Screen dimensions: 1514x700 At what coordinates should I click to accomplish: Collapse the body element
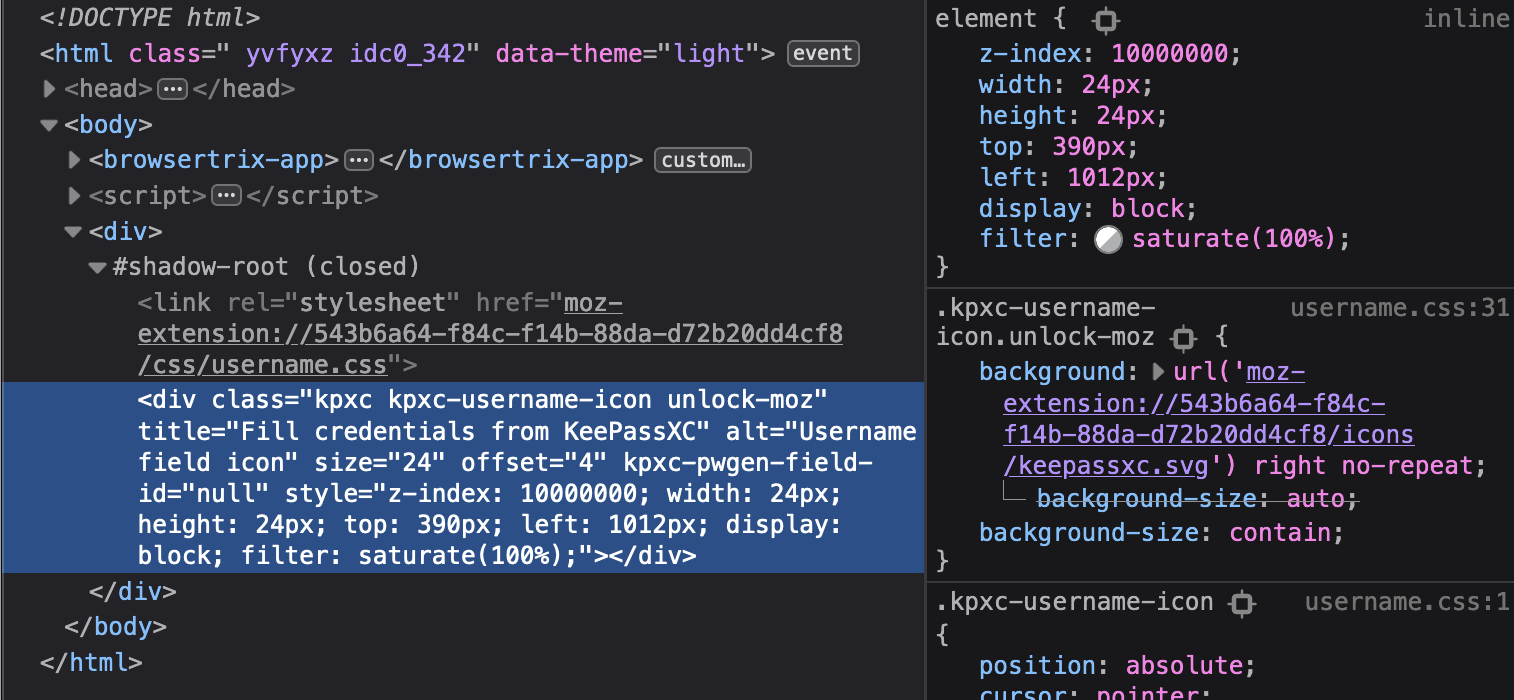point(48,124)
